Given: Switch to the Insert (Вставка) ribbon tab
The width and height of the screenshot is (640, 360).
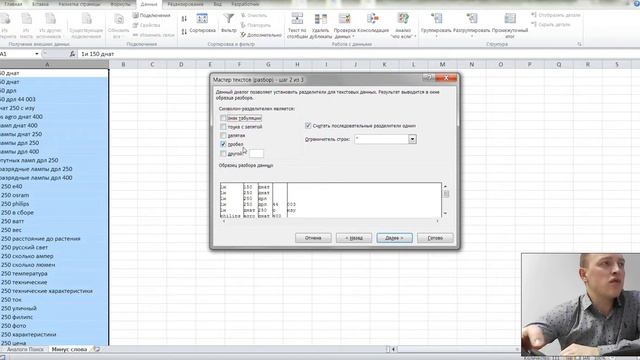Looking at the screenshot, I should [40, 4].
